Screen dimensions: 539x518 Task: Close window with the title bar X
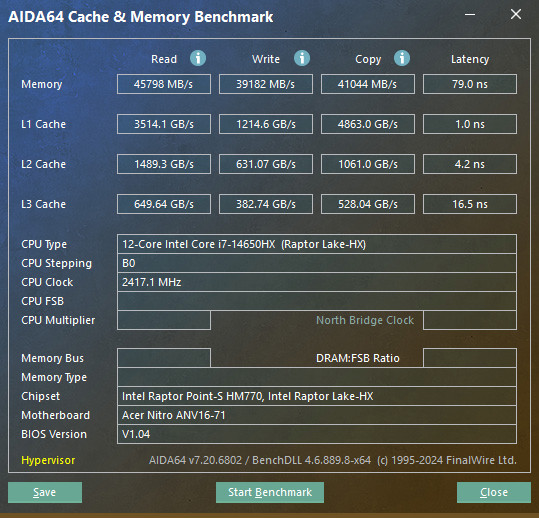[x=516, y=14]
